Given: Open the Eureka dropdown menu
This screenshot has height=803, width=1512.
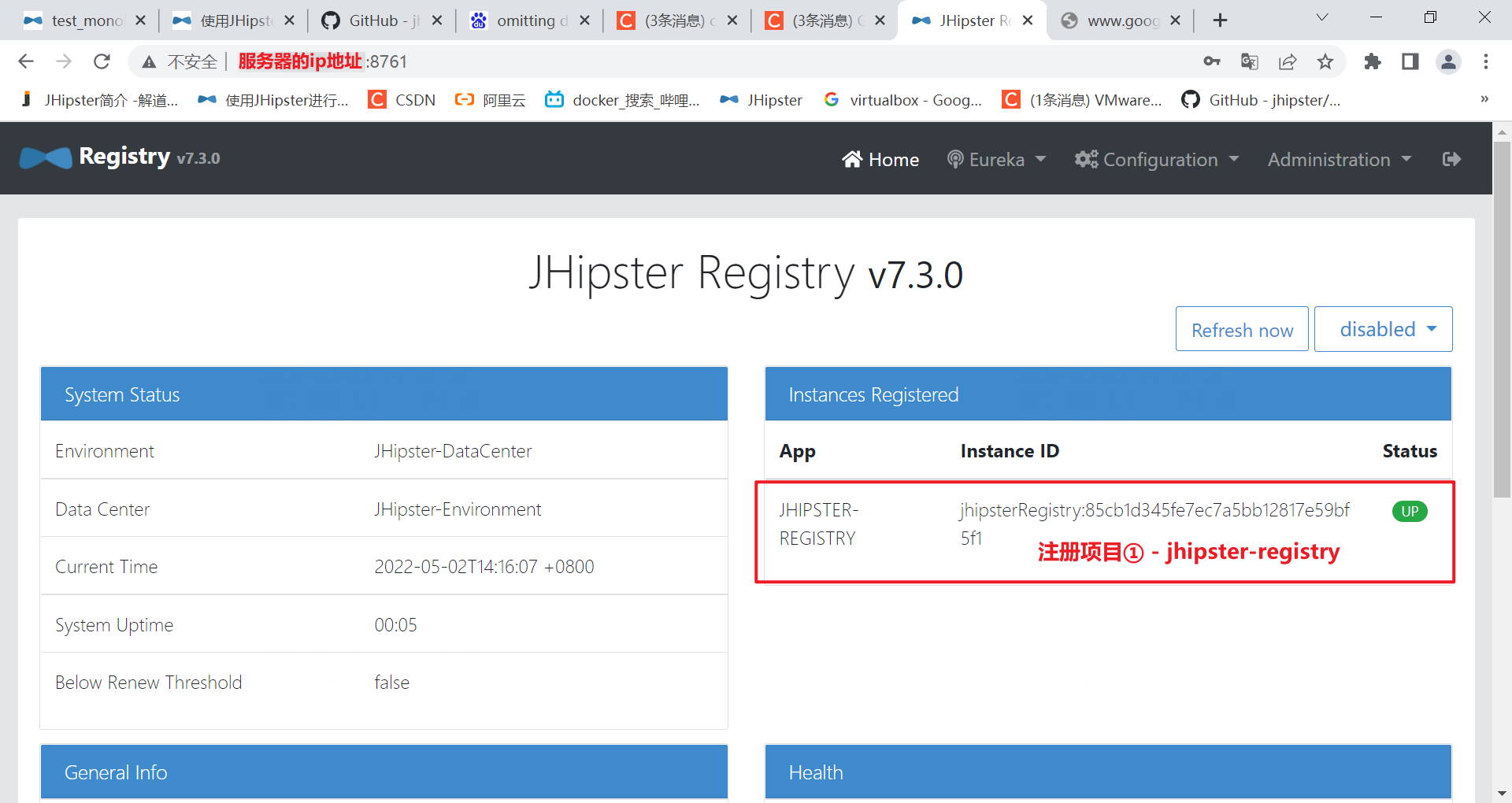Looking at the screenshot, I should 996,160.
